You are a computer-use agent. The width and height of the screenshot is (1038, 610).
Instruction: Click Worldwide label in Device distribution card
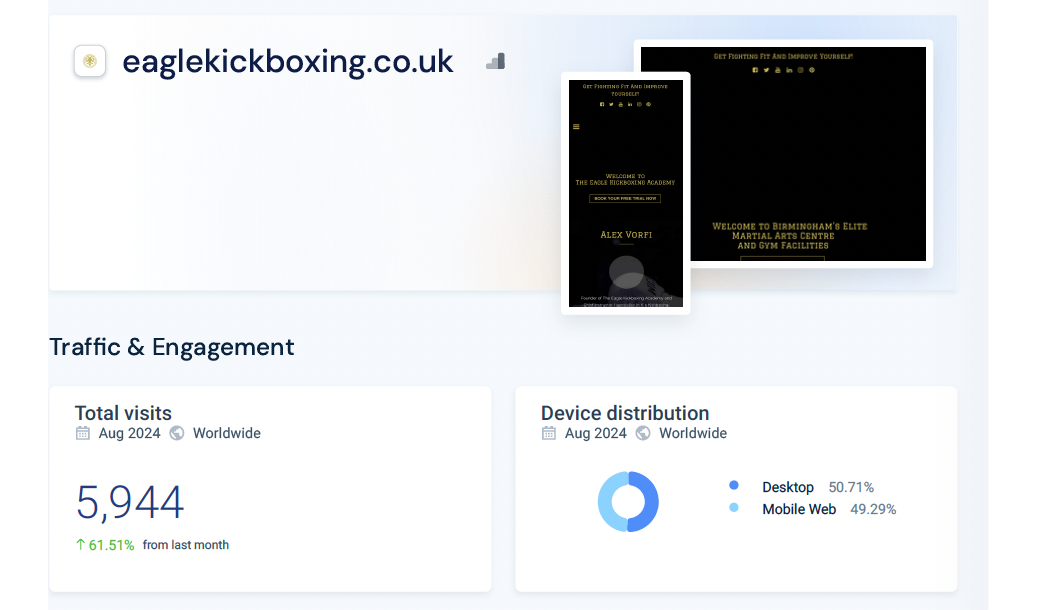[692, 433]
